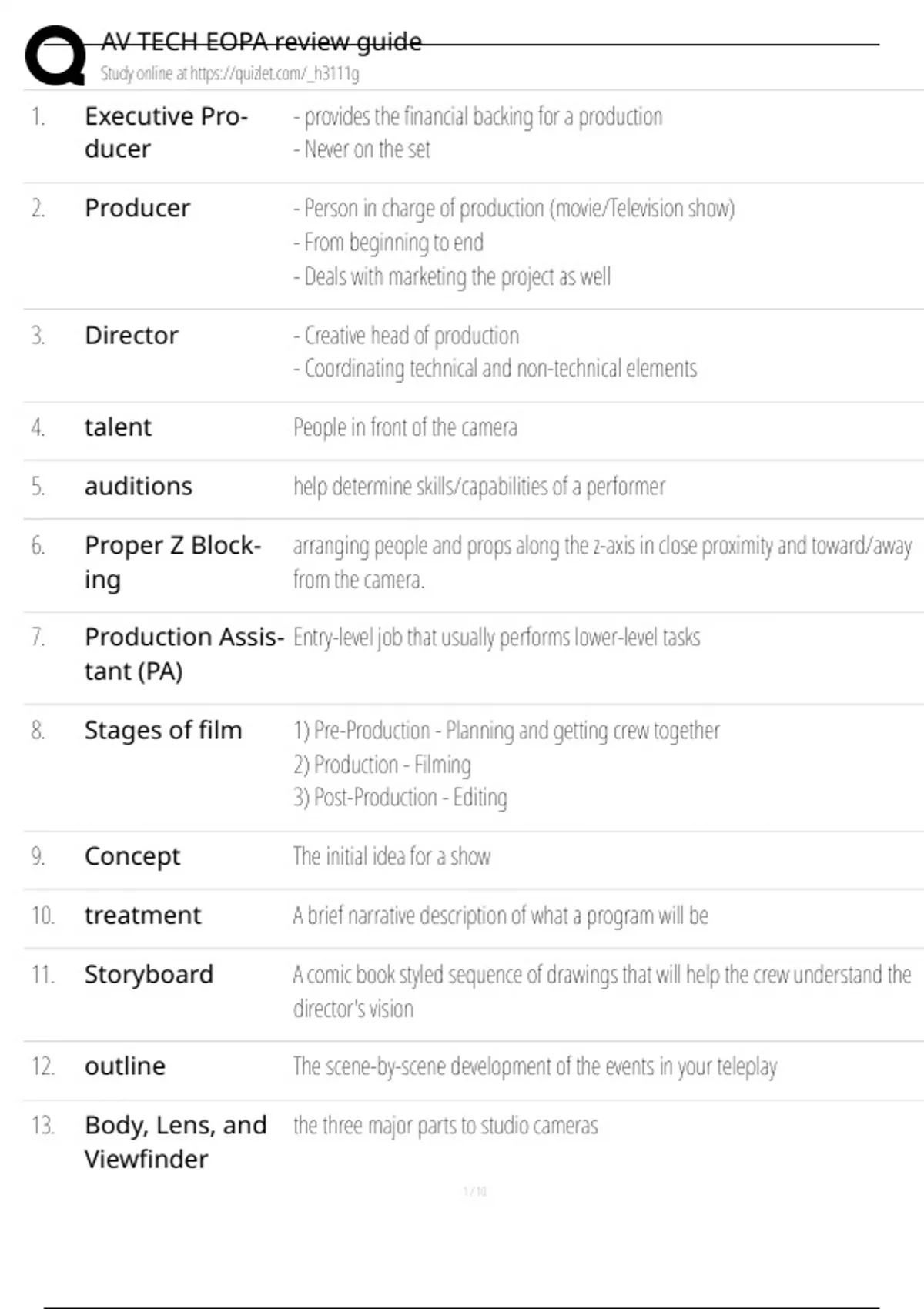Click the 'Post-Production - Editing' line
This screenshot has width=924, height=1309.
coord(400,798)
